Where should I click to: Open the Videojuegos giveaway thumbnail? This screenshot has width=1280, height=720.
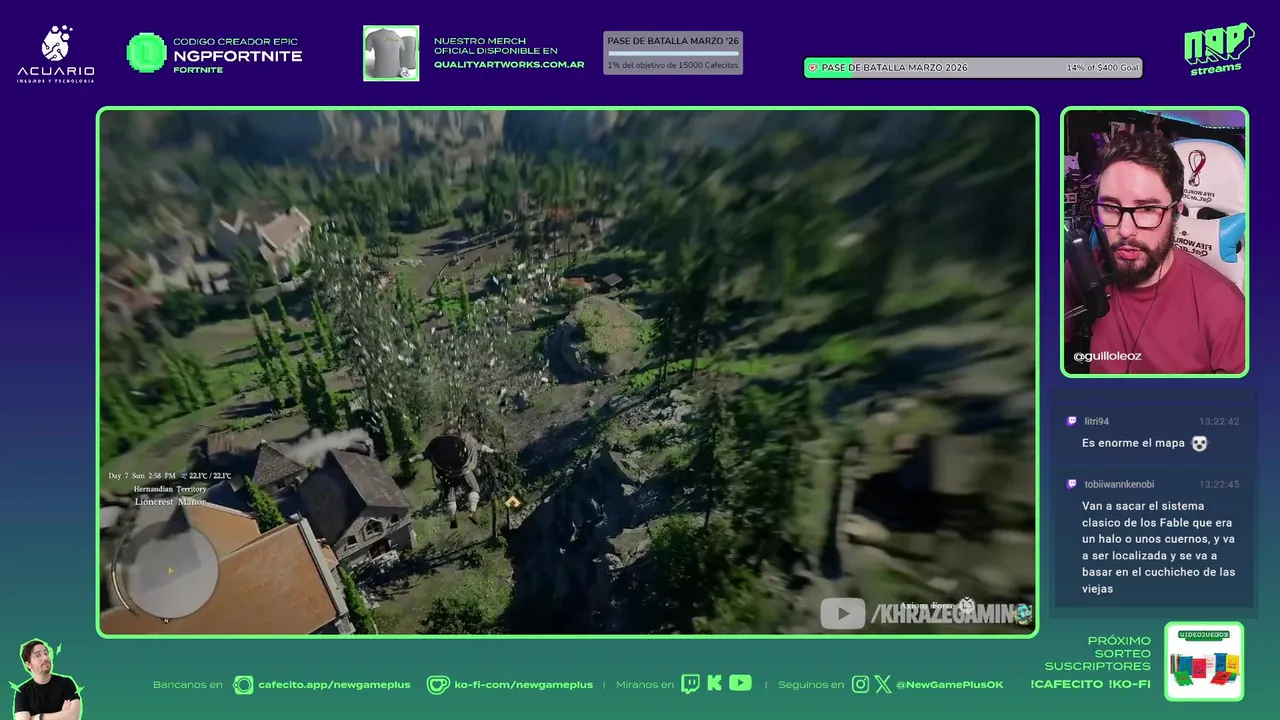(1204, 661)
